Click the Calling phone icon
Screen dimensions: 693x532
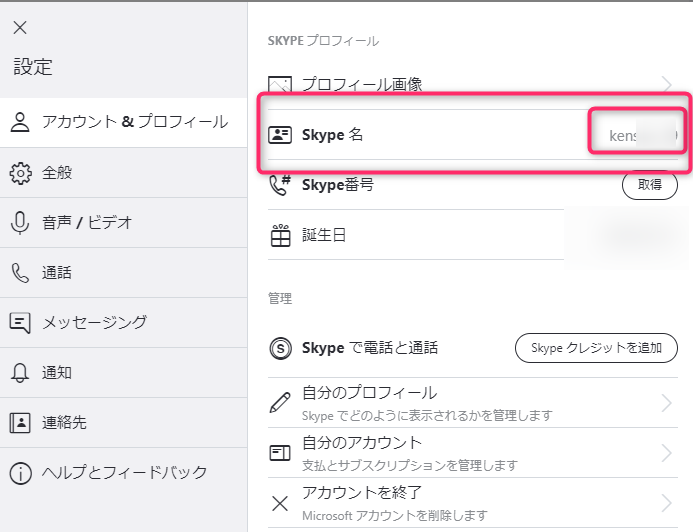tap(19, 273)
